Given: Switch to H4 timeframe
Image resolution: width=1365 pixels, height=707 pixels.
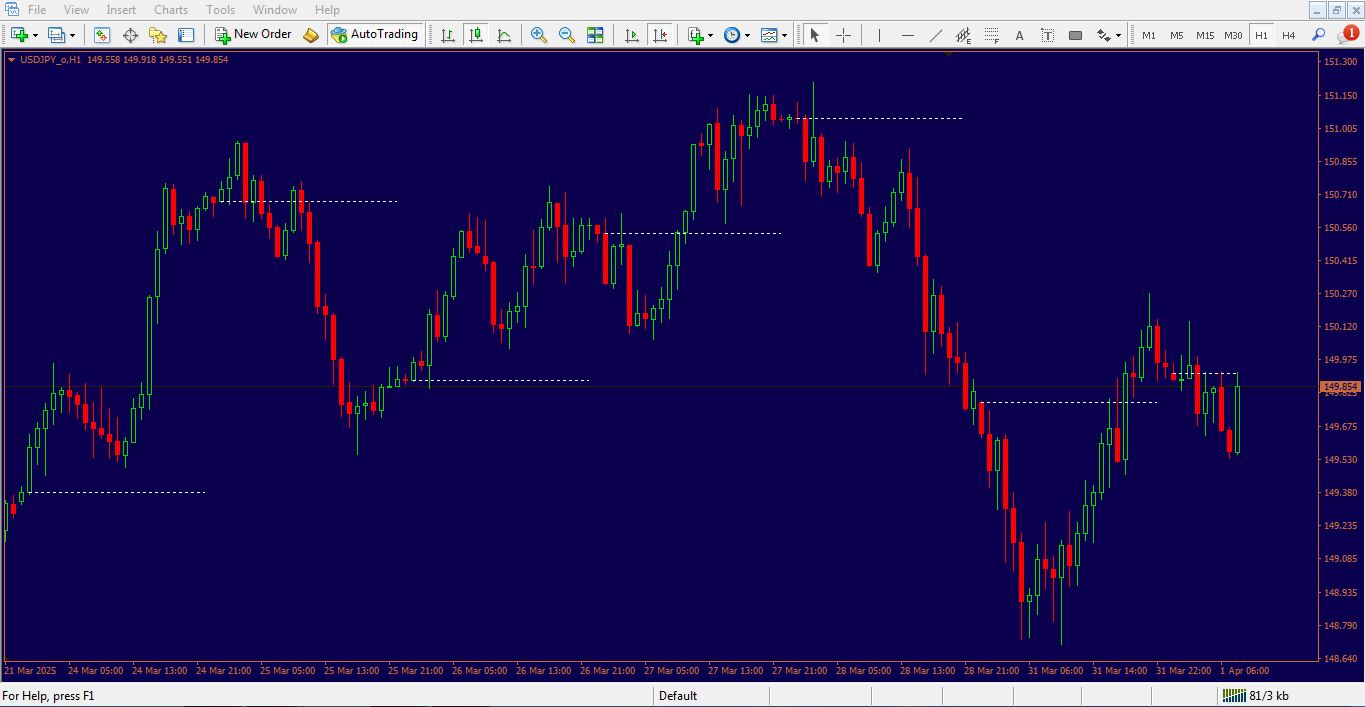Looking at the screenshot, I should tap(1289, 35).
